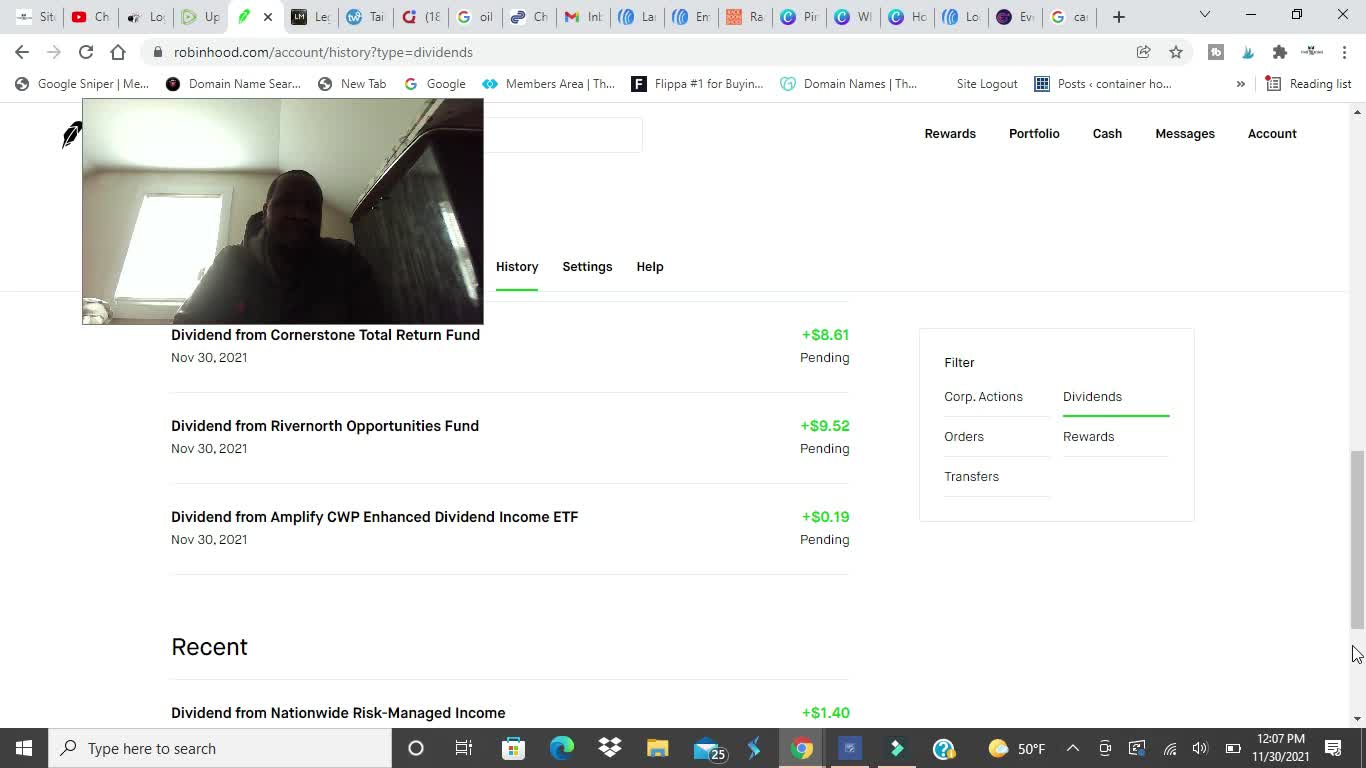
Task: Go back to the previous page
Action: click(22, 52)
